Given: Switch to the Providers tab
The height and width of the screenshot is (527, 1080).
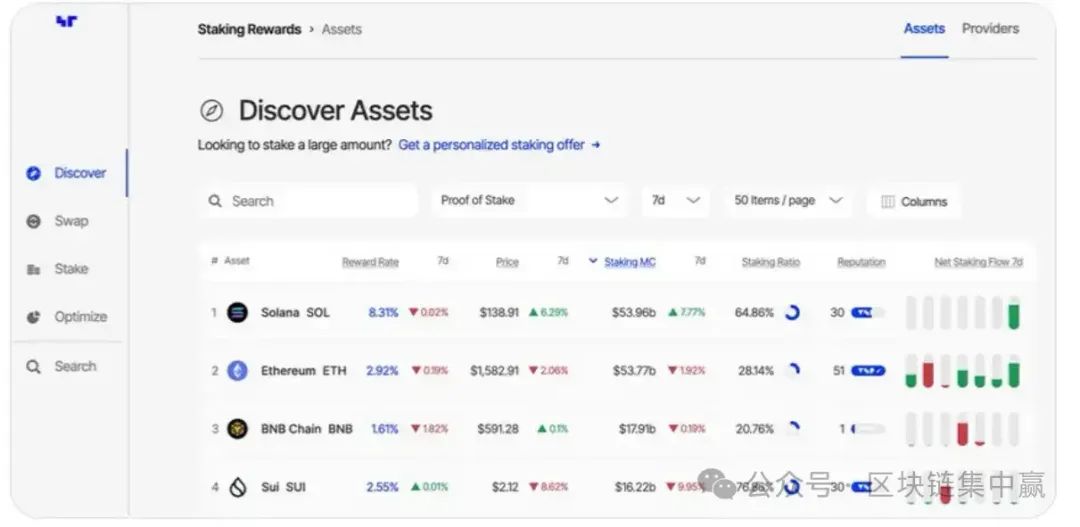Looking at the screenshot, I should tap(990, 29).
